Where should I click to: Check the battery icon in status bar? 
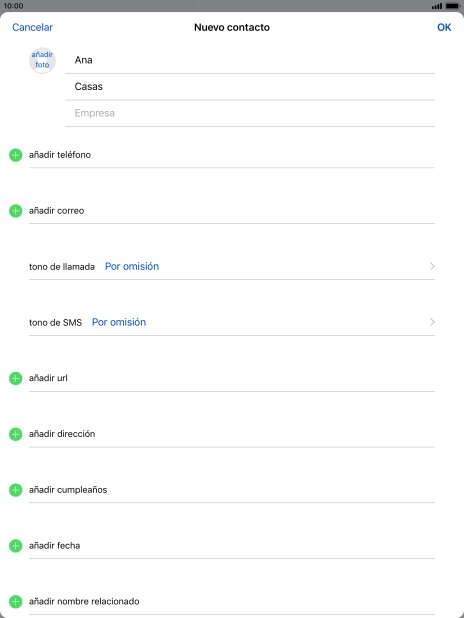pyautogui.click(x=453, y=6)
